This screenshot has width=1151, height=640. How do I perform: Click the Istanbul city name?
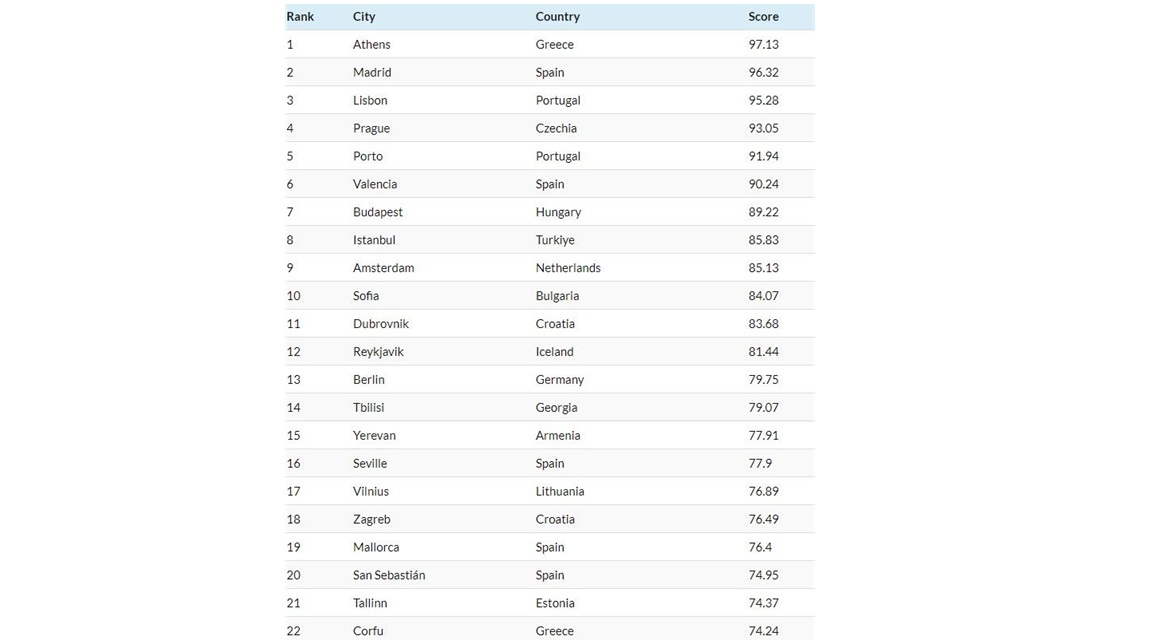pyautogui.click(x=374, y=239)
